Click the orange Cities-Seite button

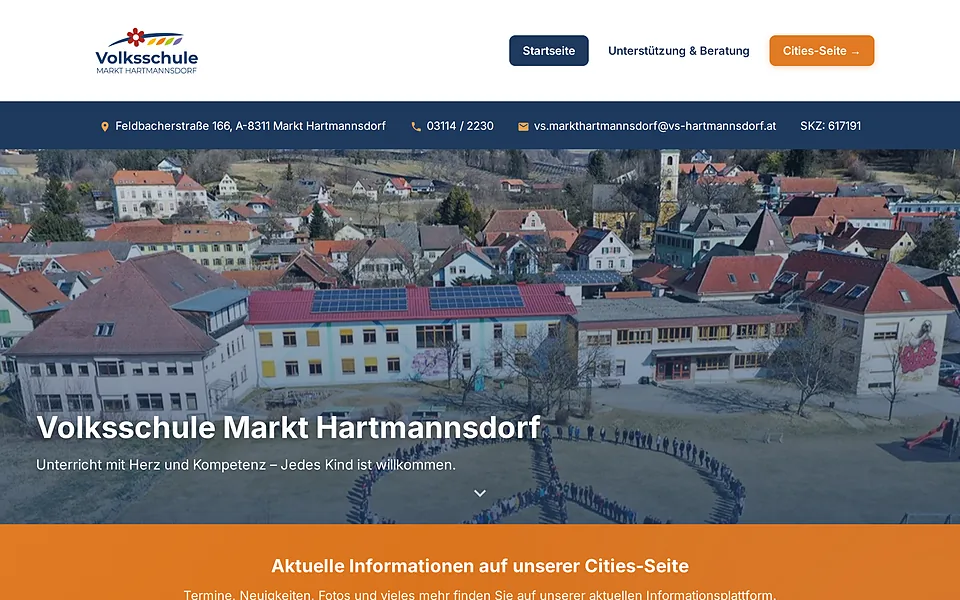(x=822, y=51)
